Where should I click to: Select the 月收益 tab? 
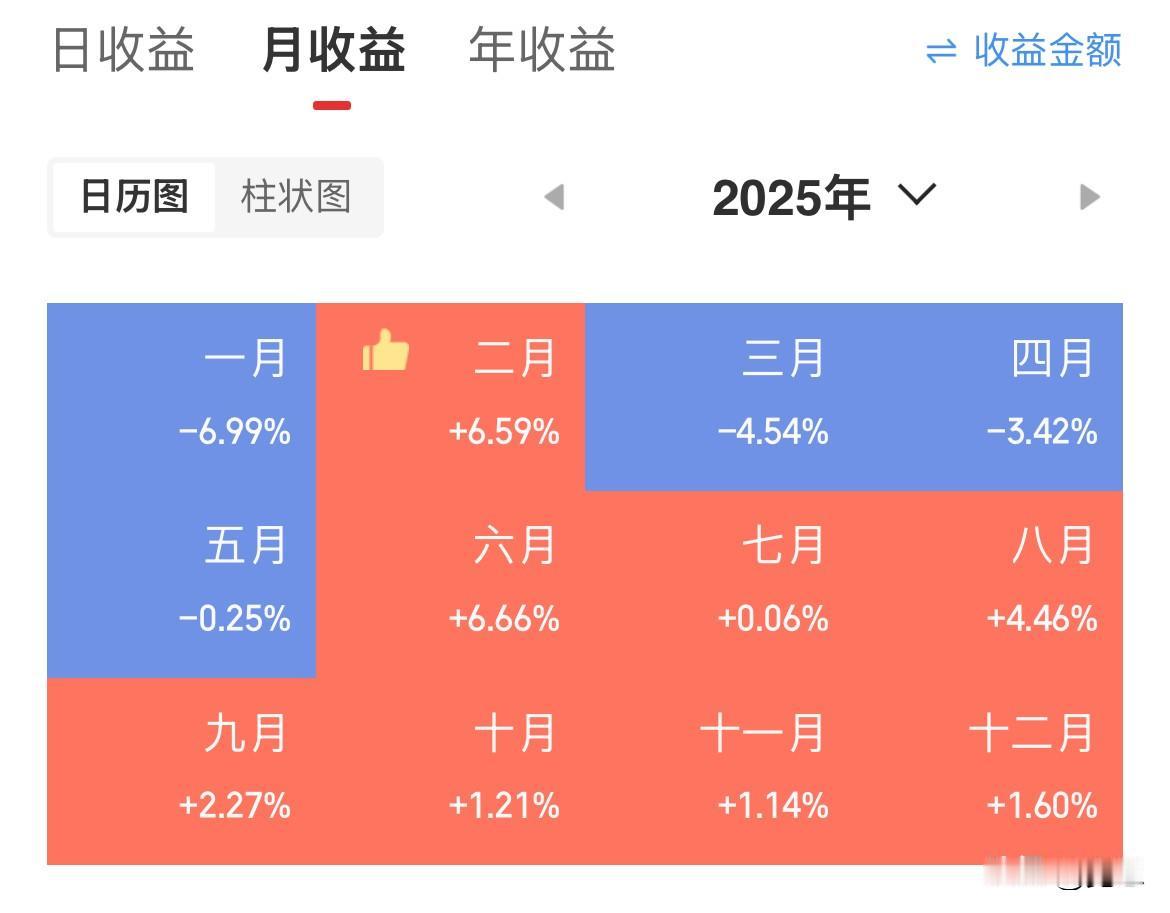tap(332, 50)
